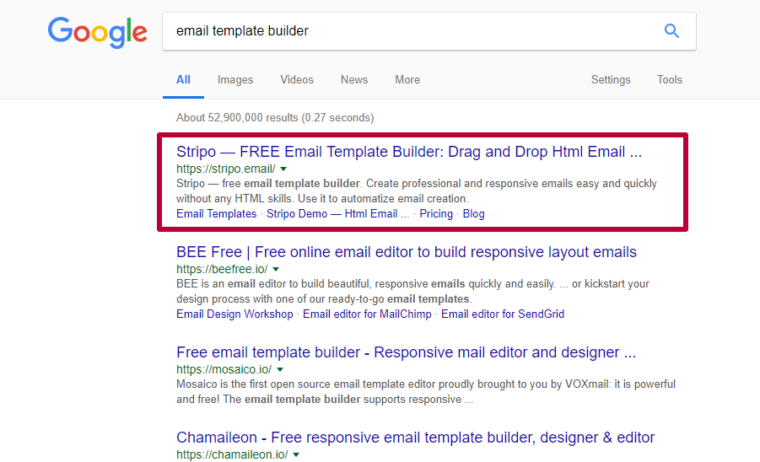Viewport: 760px width, 462px height.
Task: Click the BEE snippet about ready-to-go email templates
Action: coord(412,291)
